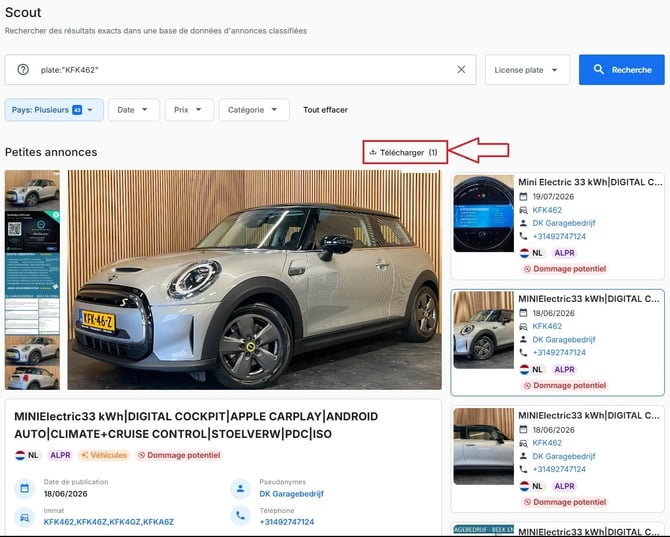Click the calendar icon beside 19/07/2026

tap(523, 197)
